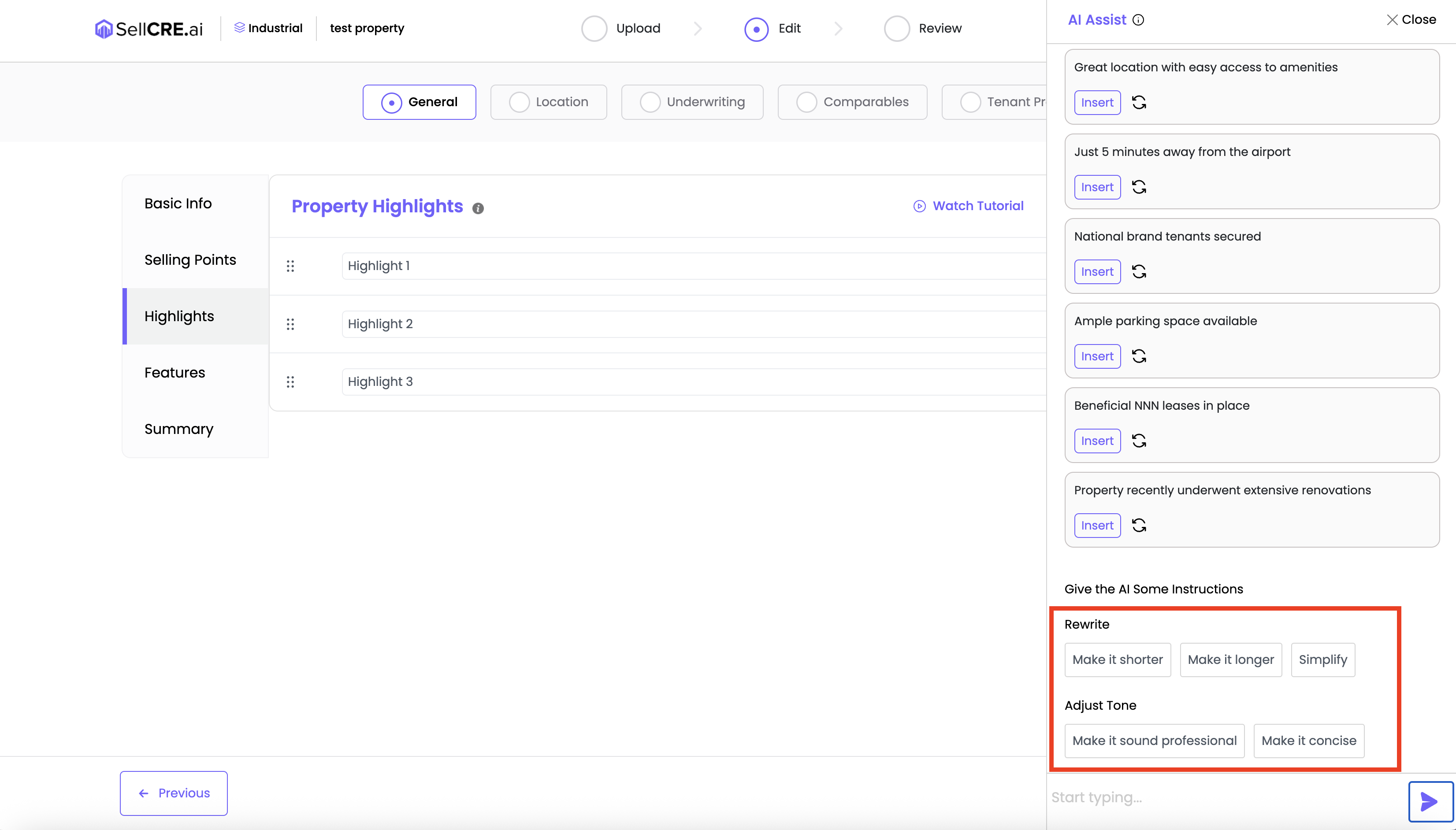Click the SellCRE.ai logo
1456x830 pixels.
(x=149, y=29)
